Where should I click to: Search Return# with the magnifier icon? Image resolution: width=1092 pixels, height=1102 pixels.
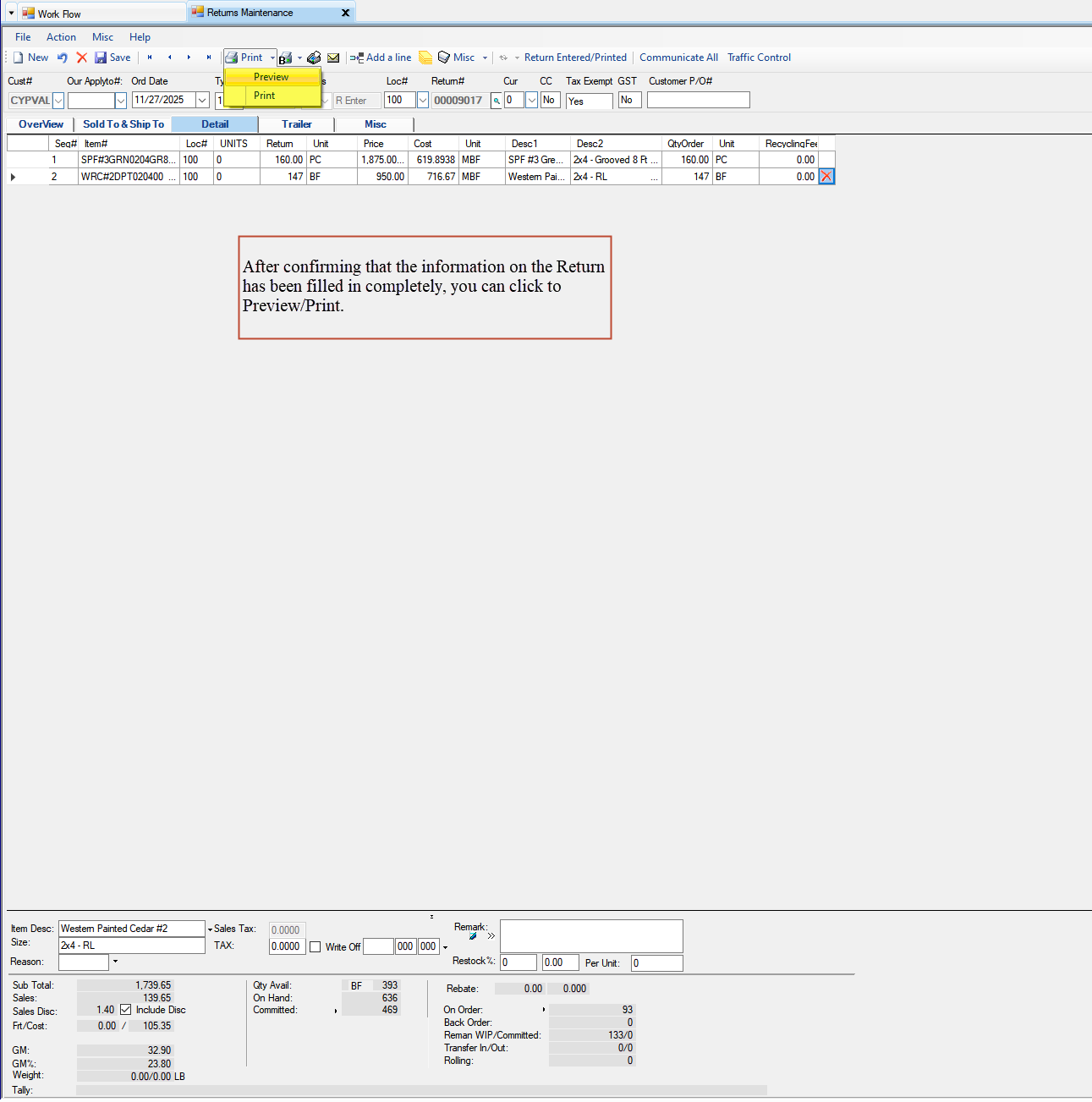click(497, 100)
